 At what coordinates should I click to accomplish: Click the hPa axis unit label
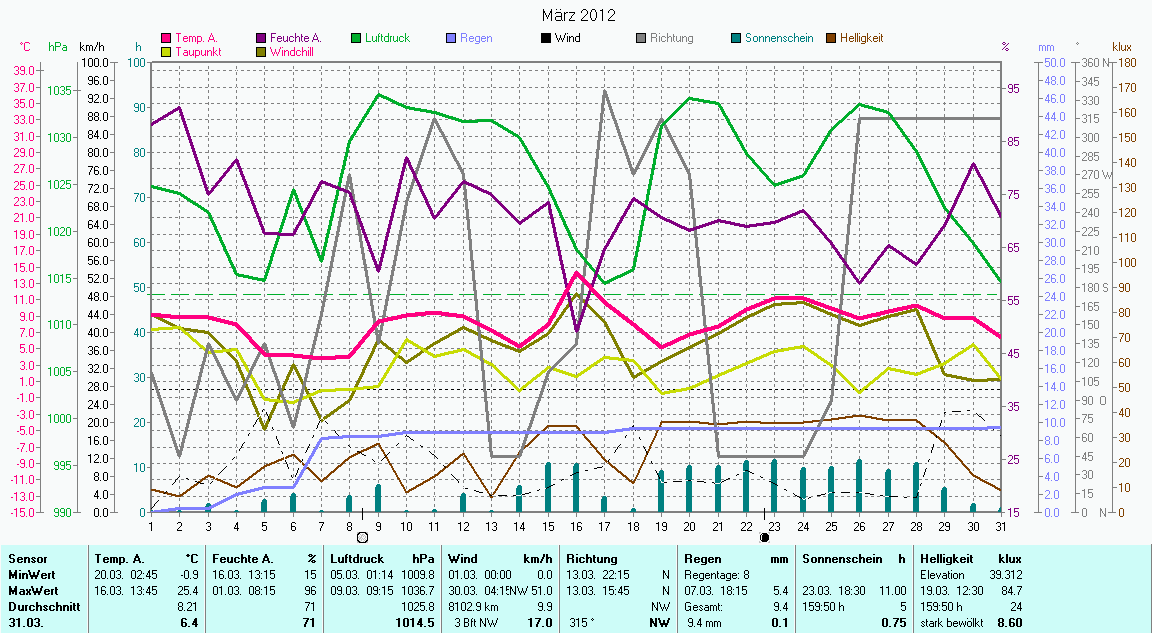tap(58, 47)
